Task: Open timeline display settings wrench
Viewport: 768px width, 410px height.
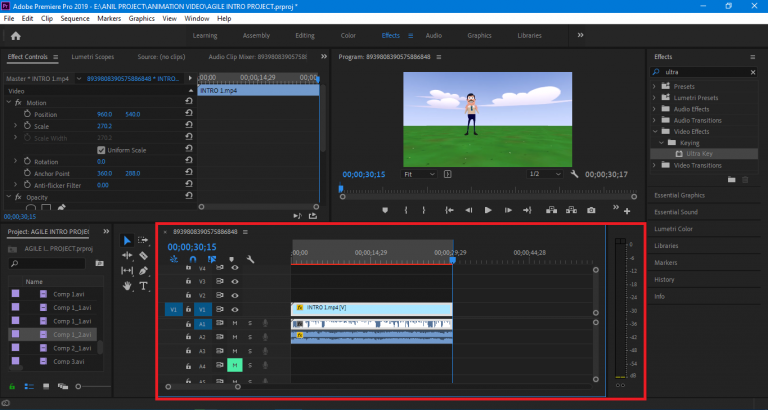Action: tap(250, 260)
